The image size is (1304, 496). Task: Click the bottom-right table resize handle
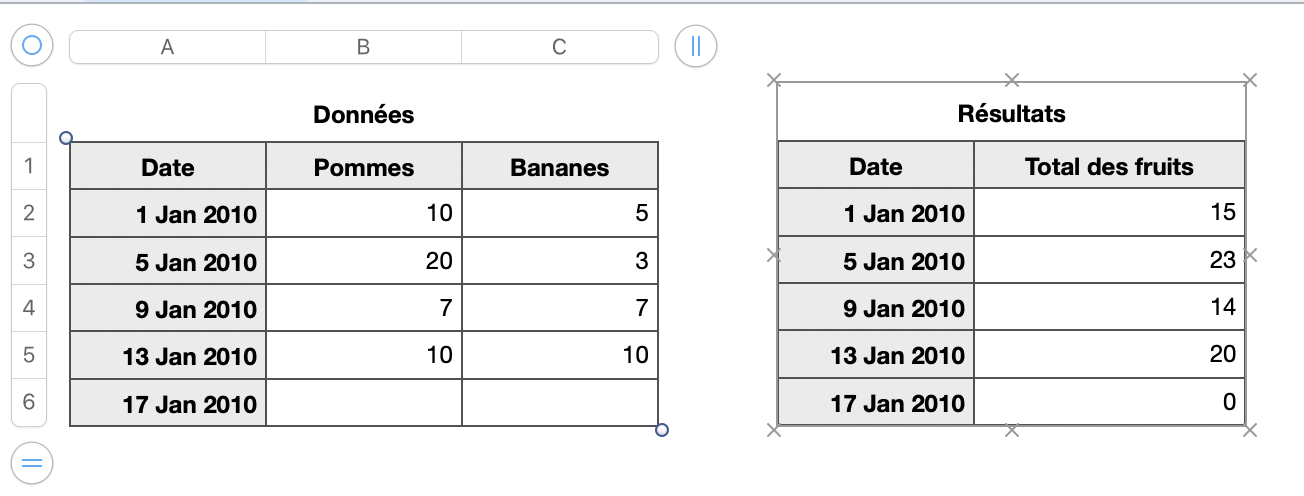coord(661,430)
